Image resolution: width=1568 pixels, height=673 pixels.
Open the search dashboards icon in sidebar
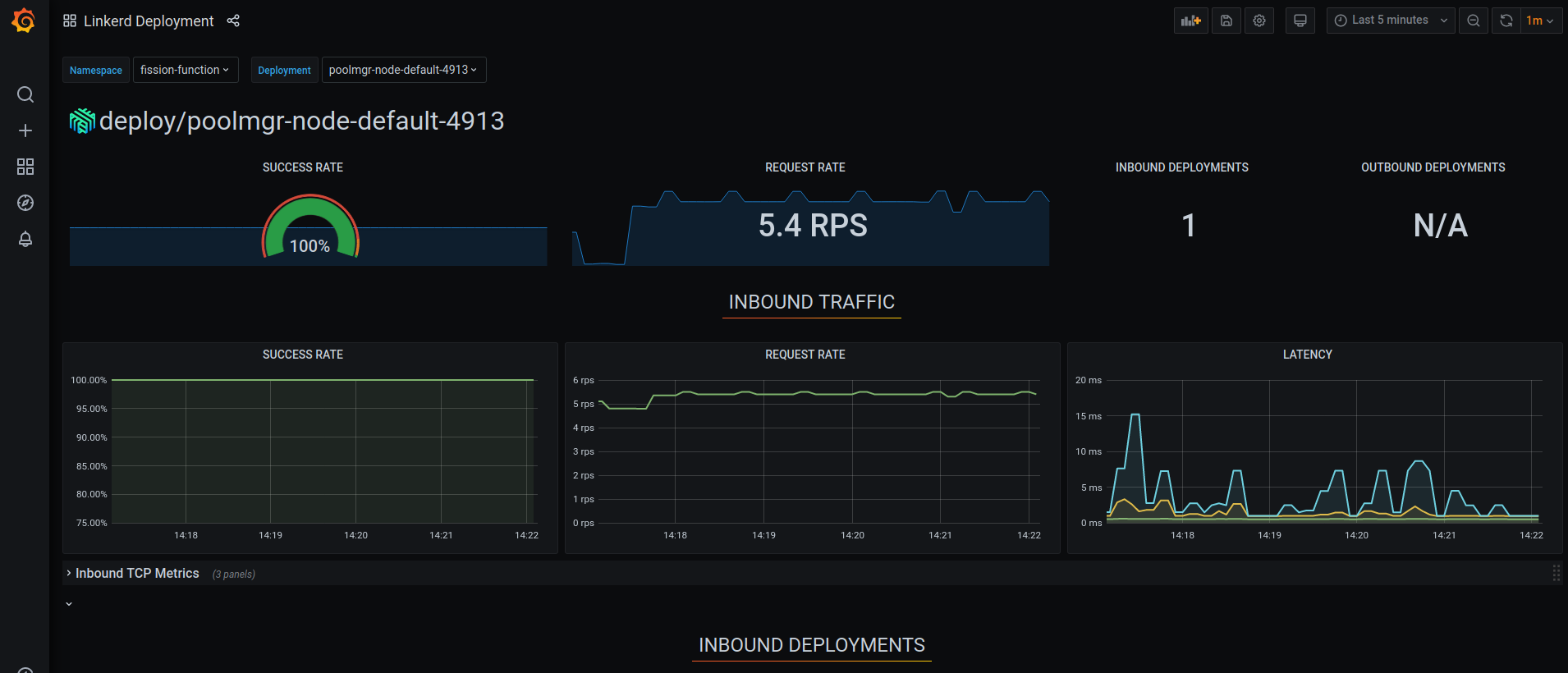[25, 94]
